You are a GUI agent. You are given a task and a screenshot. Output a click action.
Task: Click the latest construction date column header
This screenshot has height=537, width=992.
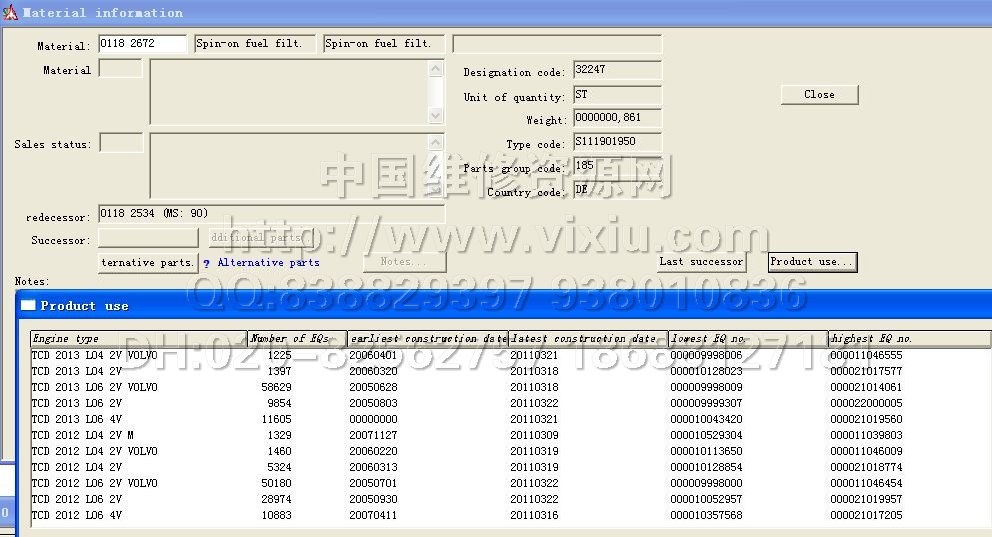click(x=587, y=339)
